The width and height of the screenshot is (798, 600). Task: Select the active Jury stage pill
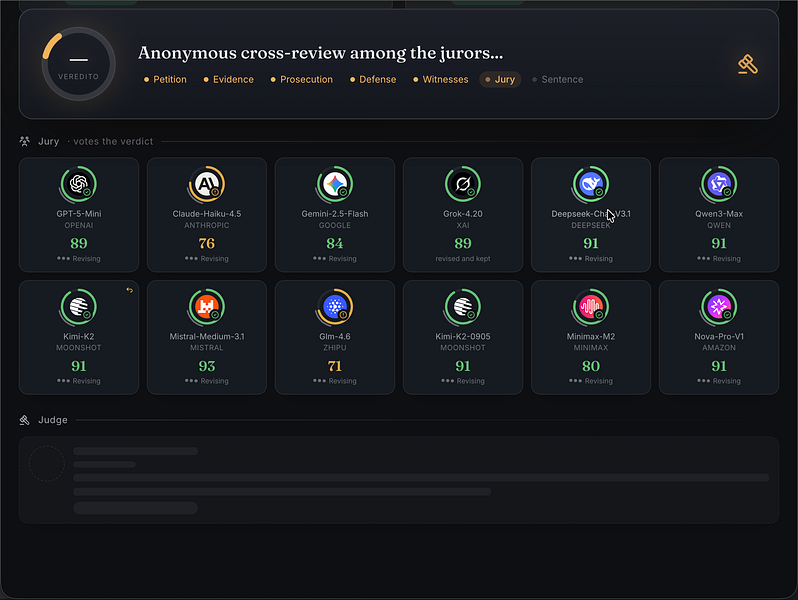pos(500,79)
